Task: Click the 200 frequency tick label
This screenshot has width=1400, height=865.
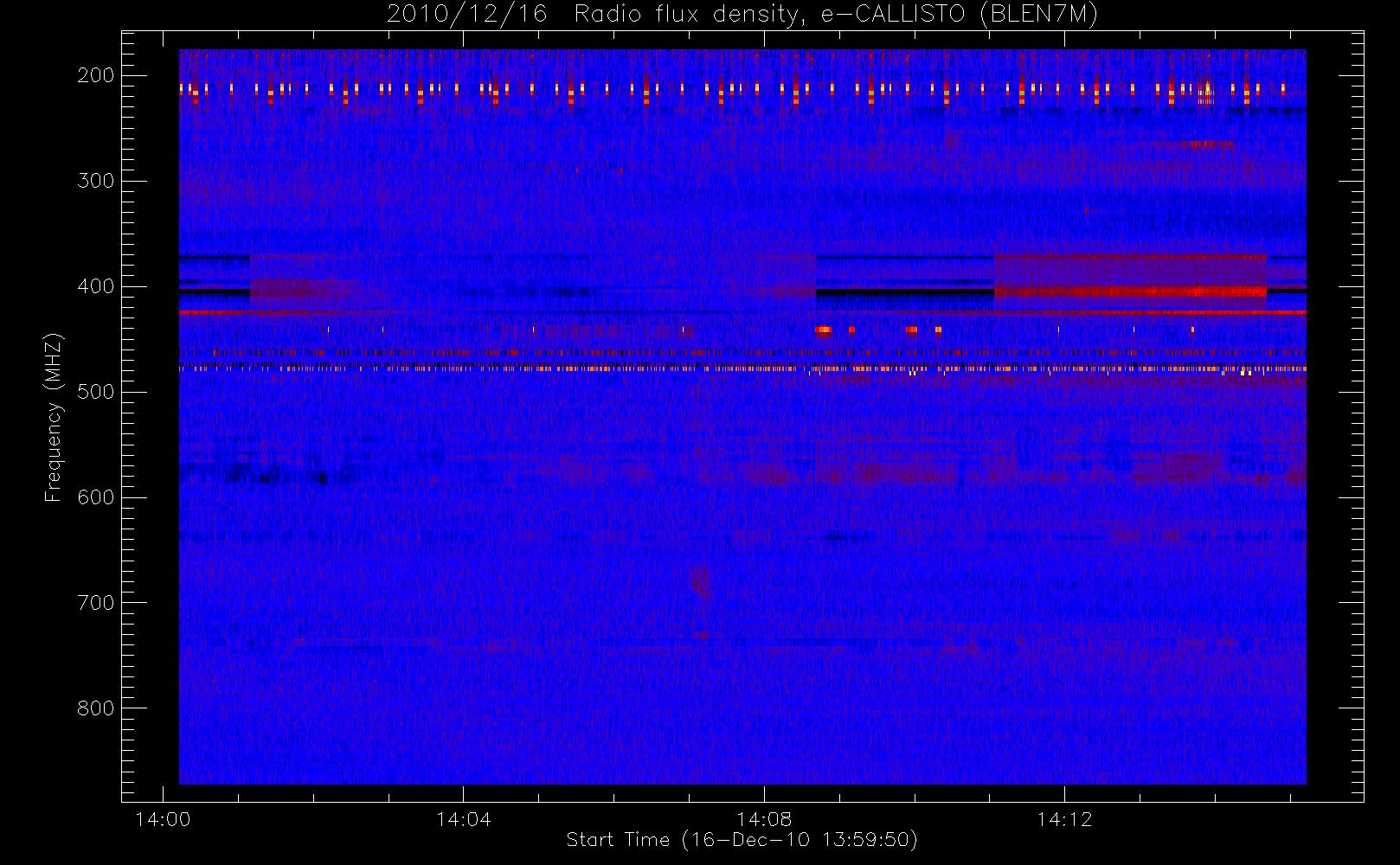Action: point(96,75)
